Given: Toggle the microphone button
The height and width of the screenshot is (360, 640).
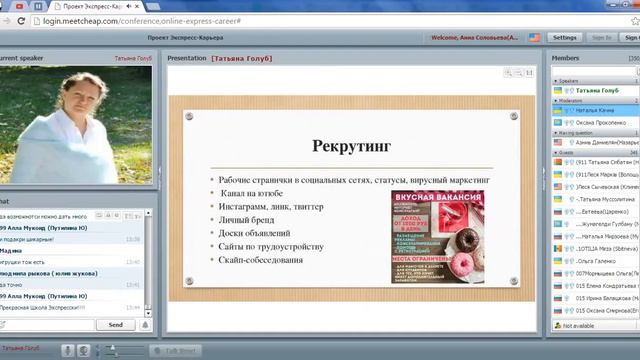Looking at the screenshot, I should [x=68, y=351].
